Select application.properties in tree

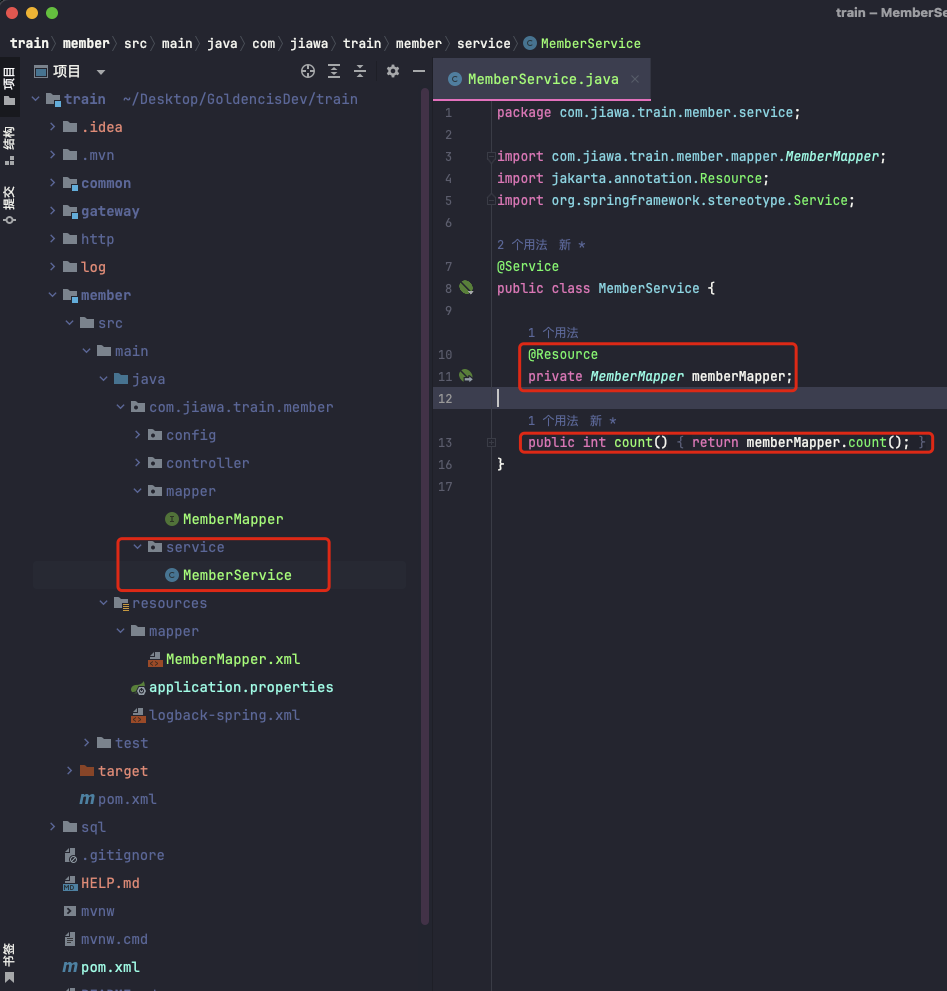pos(241,688)
